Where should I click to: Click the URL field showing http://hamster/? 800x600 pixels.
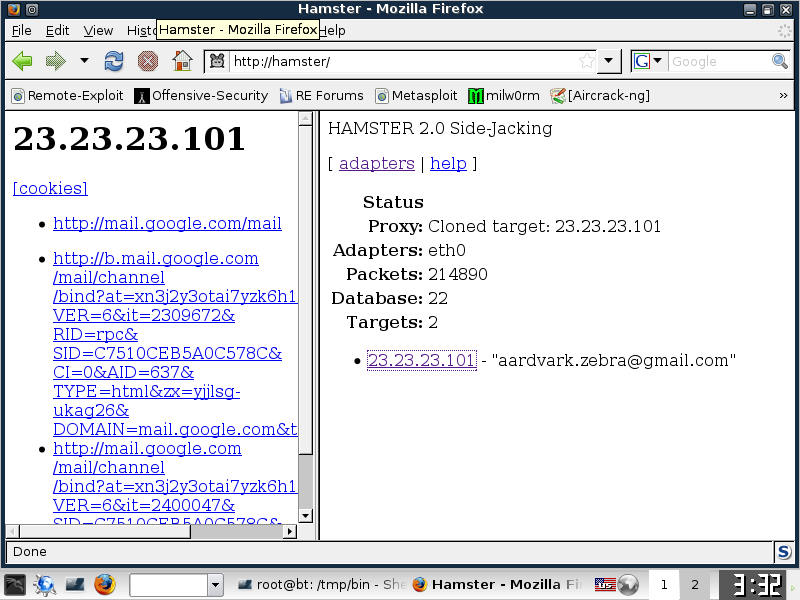coord(403,61)
